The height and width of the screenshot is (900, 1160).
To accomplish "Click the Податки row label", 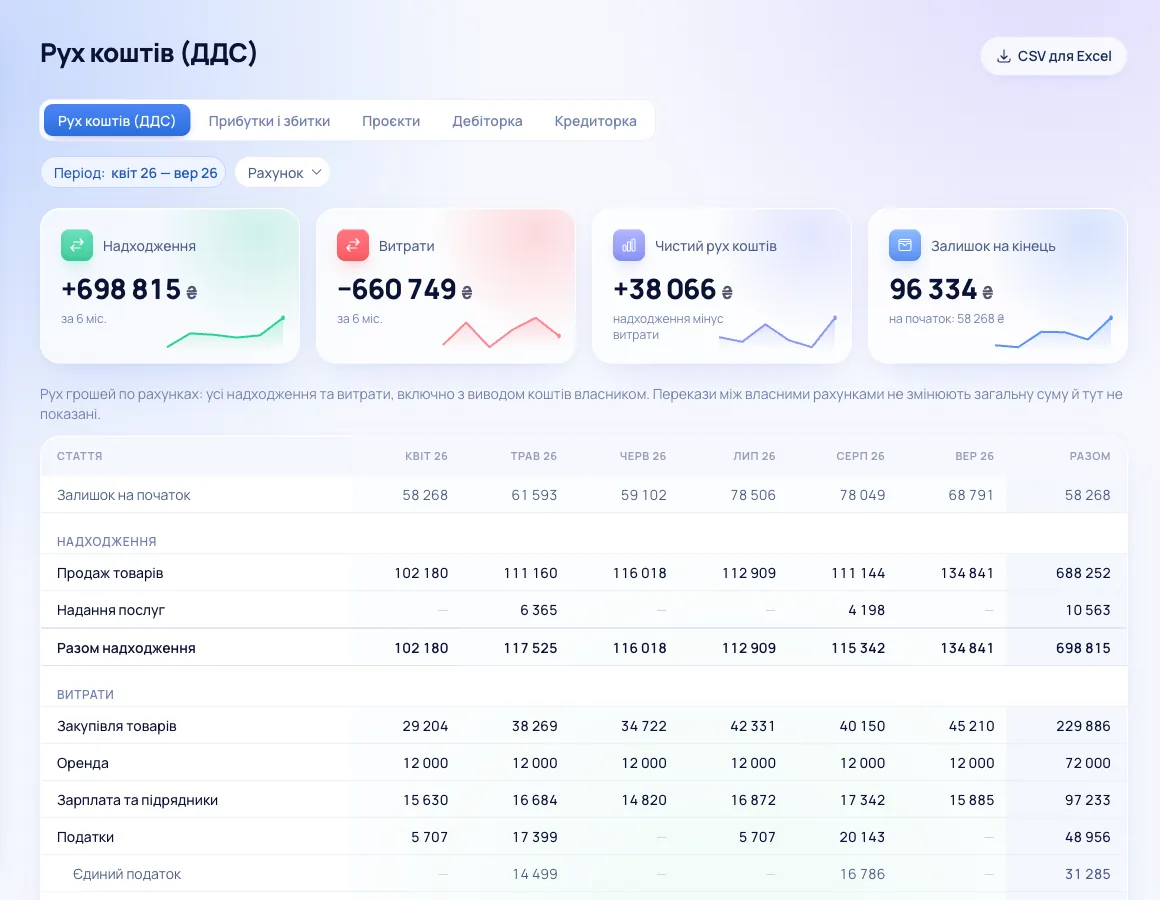I will point(86,837).
